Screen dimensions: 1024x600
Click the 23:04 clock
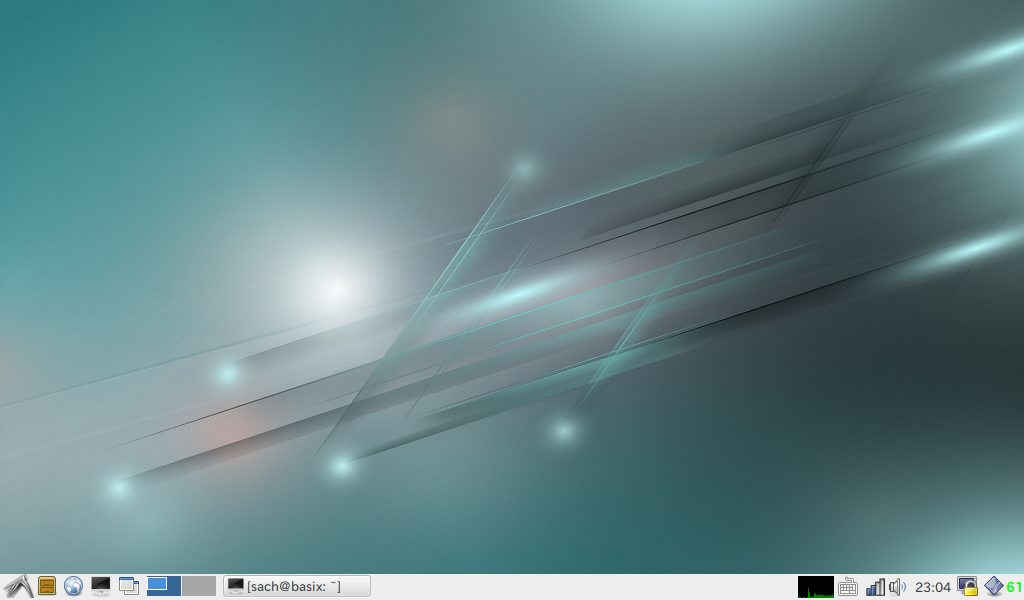[933, 587]
